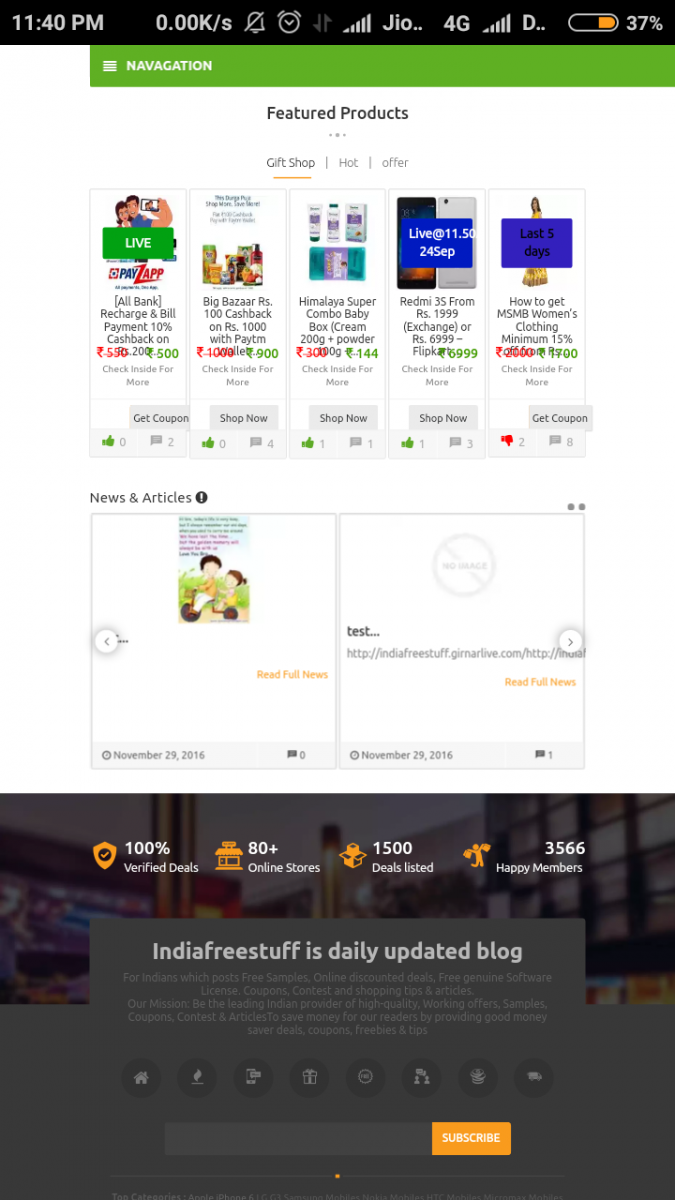Click the home icon in footer
The height and width of the screenshot is (1200, 675).
tap(141, 1077)
